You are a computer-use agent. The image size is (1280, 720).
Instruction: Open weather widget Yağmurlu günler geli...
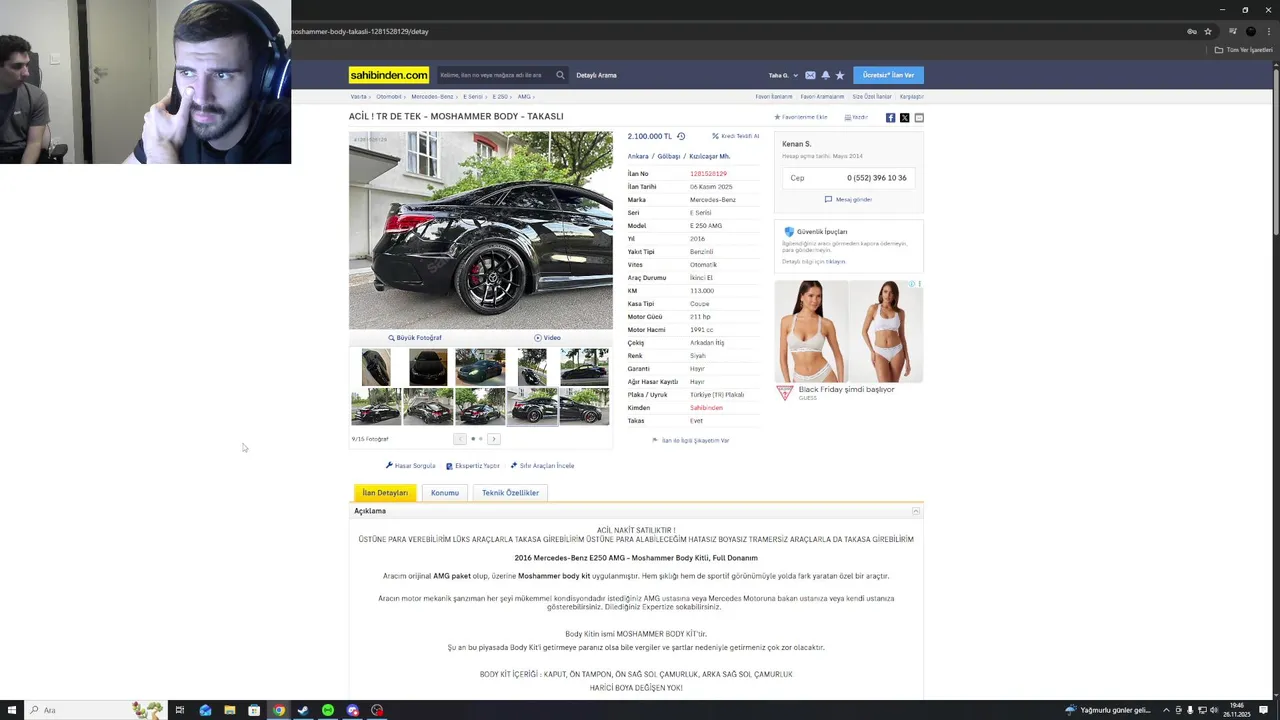pyautogui.click(x=1108, y=710)
